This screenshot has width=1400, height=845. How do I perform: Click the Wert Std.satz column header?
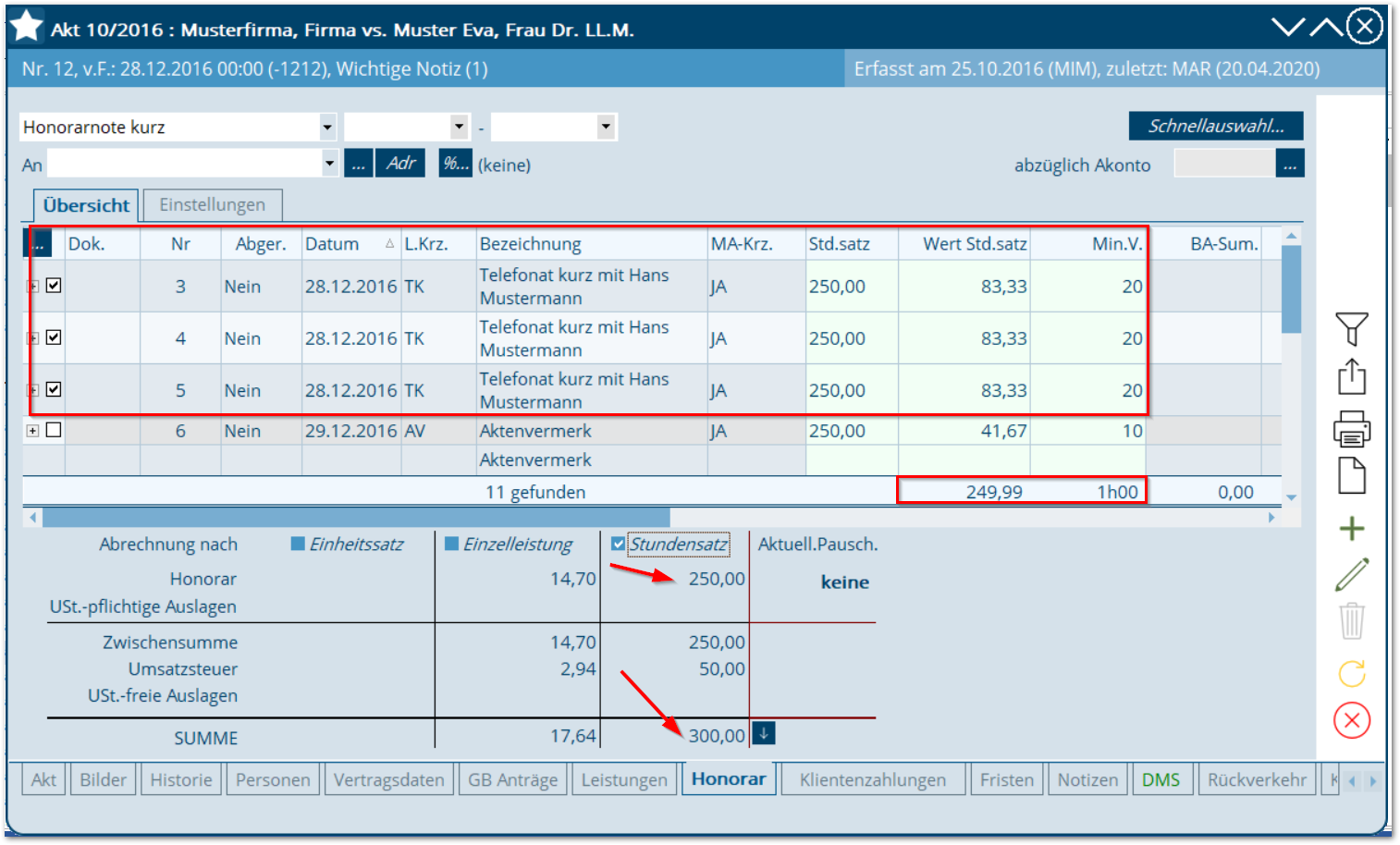pos(964,244)
